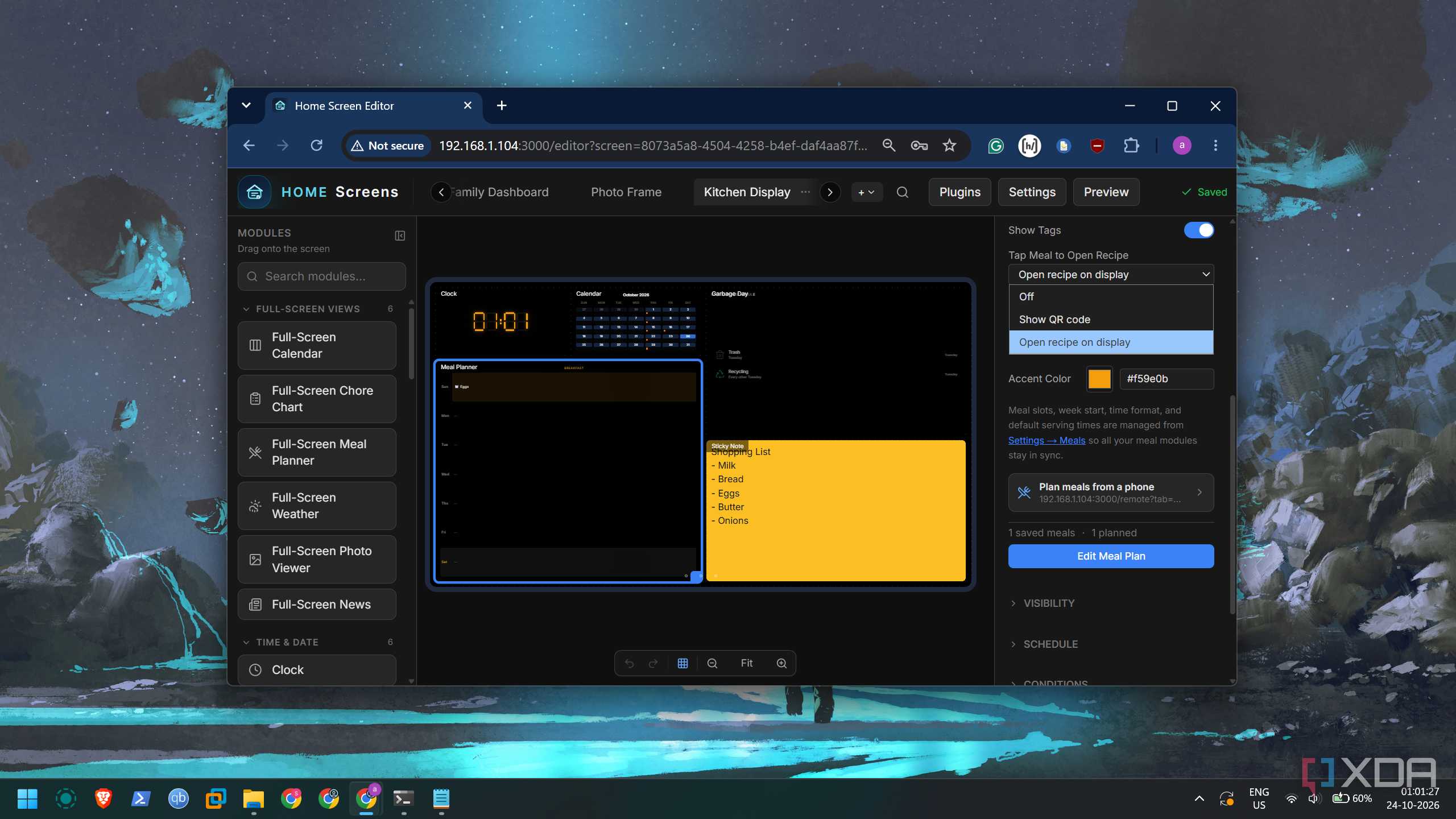1456x819 pixels.
Task: Open Kitchen Display tab options dots
Action: (x=805, y=192)
